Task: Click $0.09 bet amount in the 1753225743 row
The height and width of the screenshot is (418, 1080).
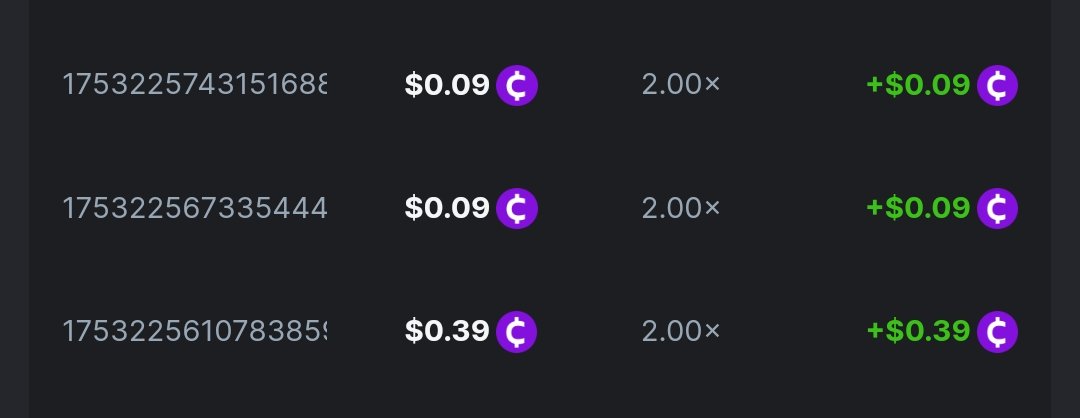Action: pyautogui.click(x=447, y=86)
